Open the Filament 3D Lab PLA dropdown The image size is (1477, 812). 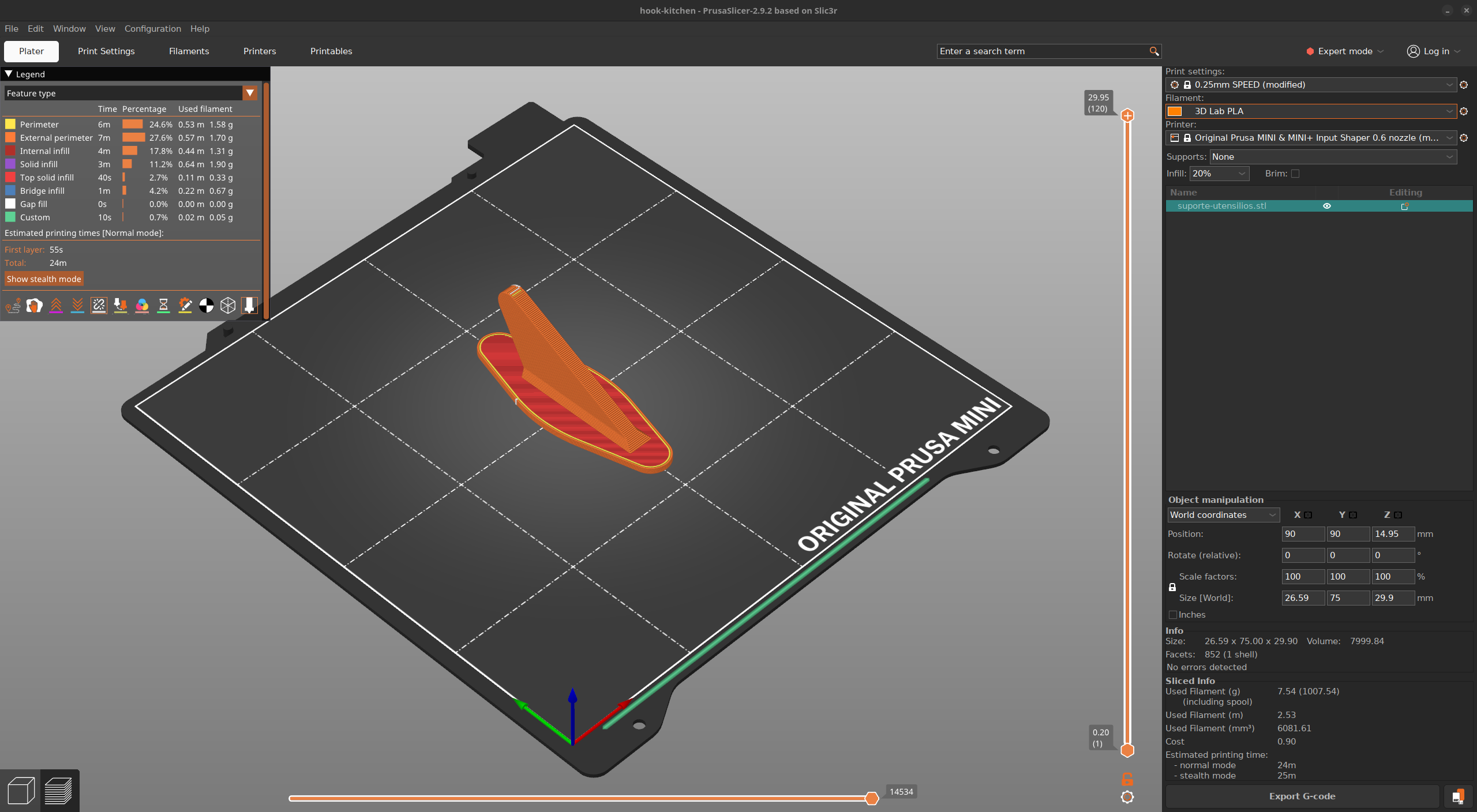tap(1311, 111)
